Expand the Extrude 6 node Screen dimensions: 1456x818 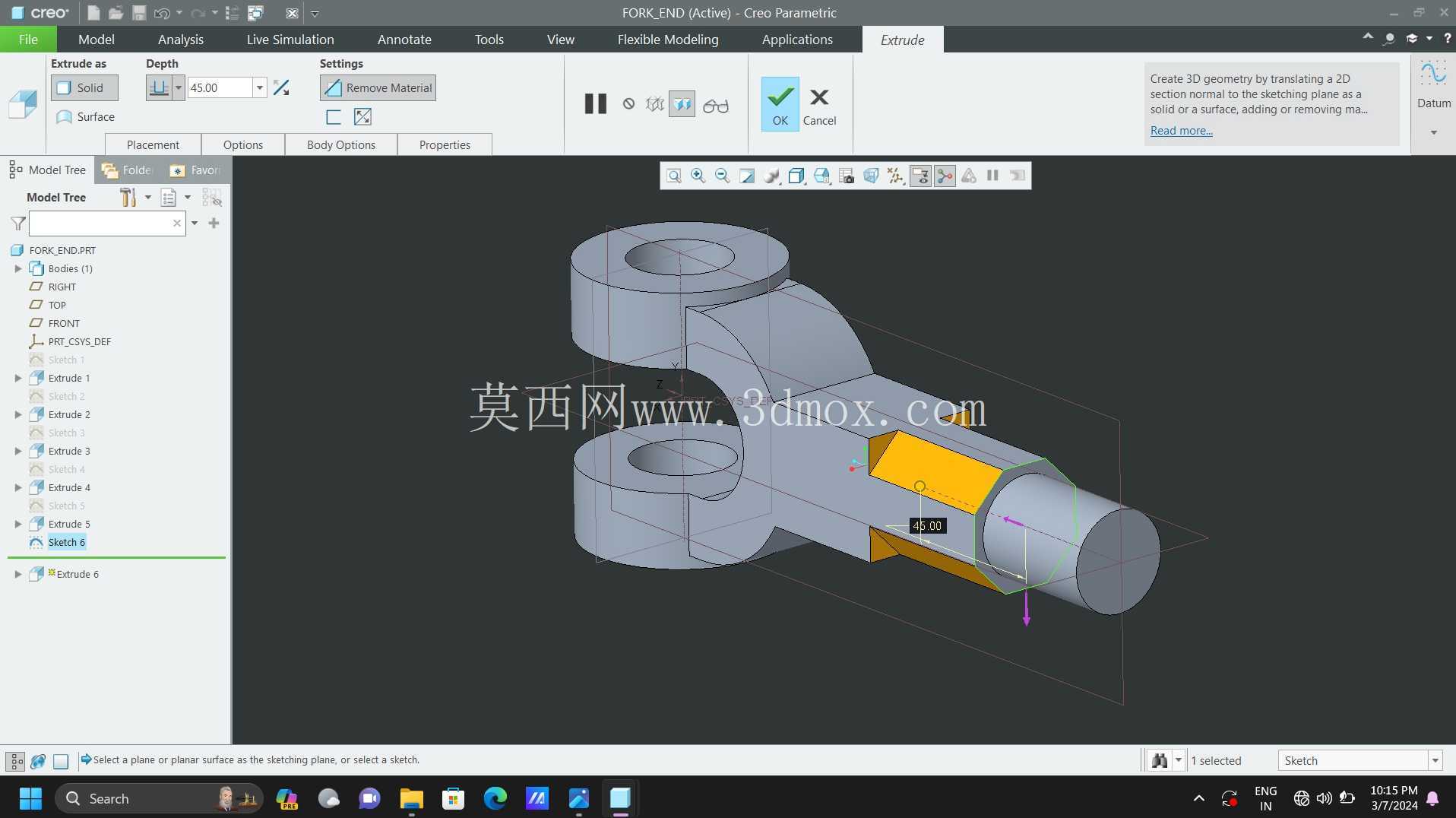click(x=17, y=574)
